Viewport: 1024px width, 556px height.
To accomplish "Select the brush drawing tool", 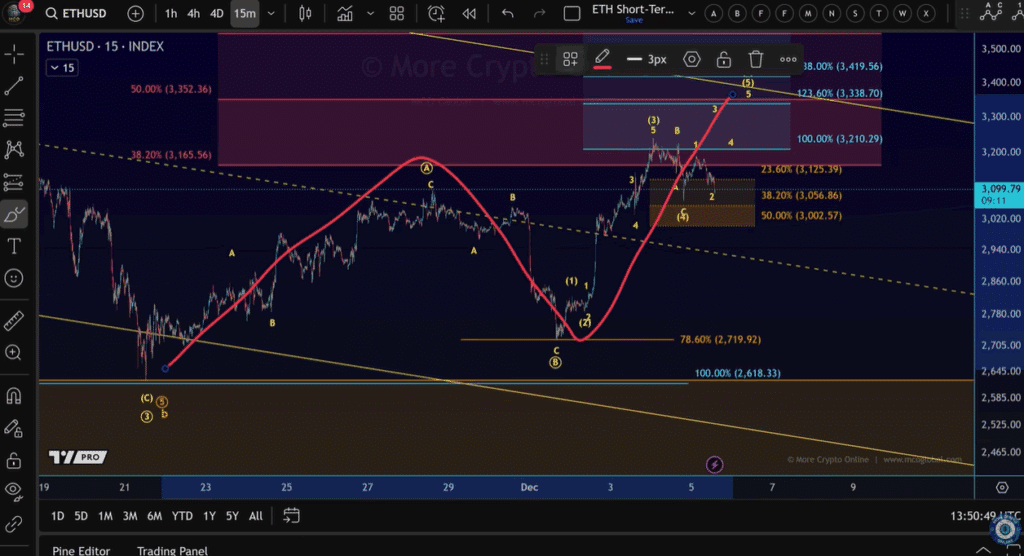I will tap(14, 214).
